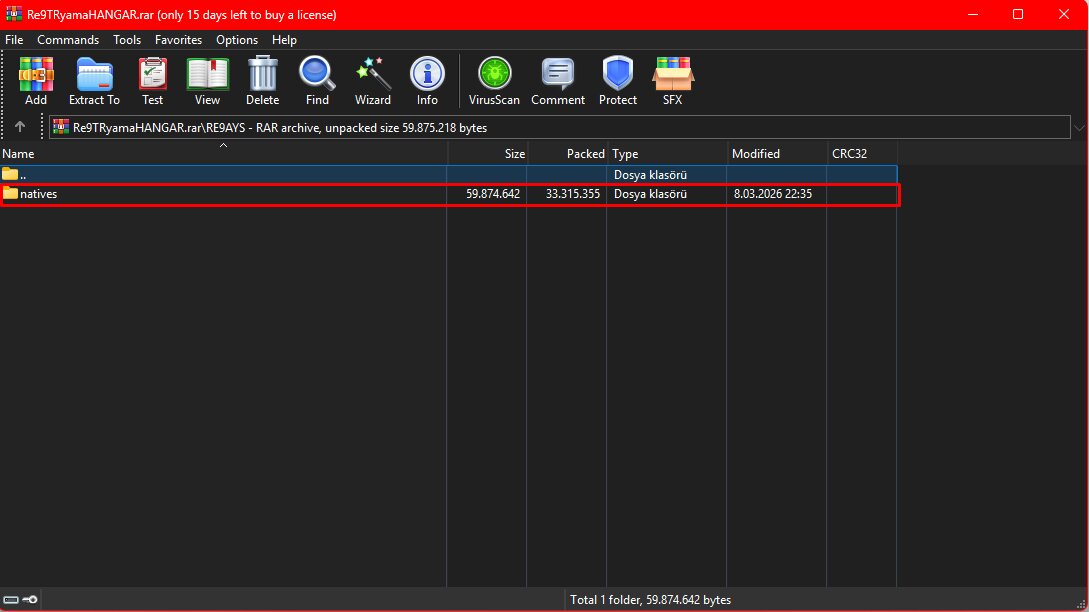Click the archive icon in address bar

click(61, 127)
